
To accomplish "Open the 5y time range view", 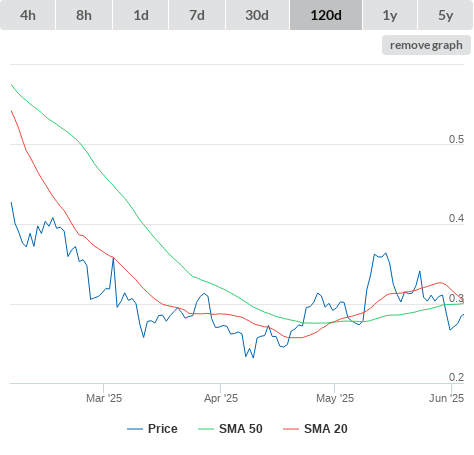I will pyautogui.click(x=445, y=15).
